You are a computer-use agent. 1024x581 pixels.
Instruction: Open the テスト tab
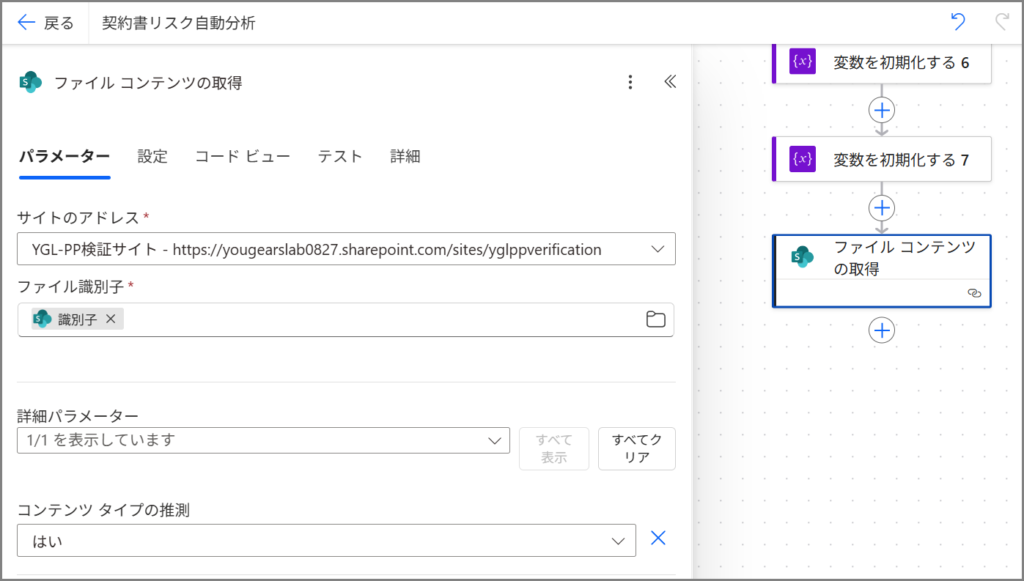pos(340,156)
